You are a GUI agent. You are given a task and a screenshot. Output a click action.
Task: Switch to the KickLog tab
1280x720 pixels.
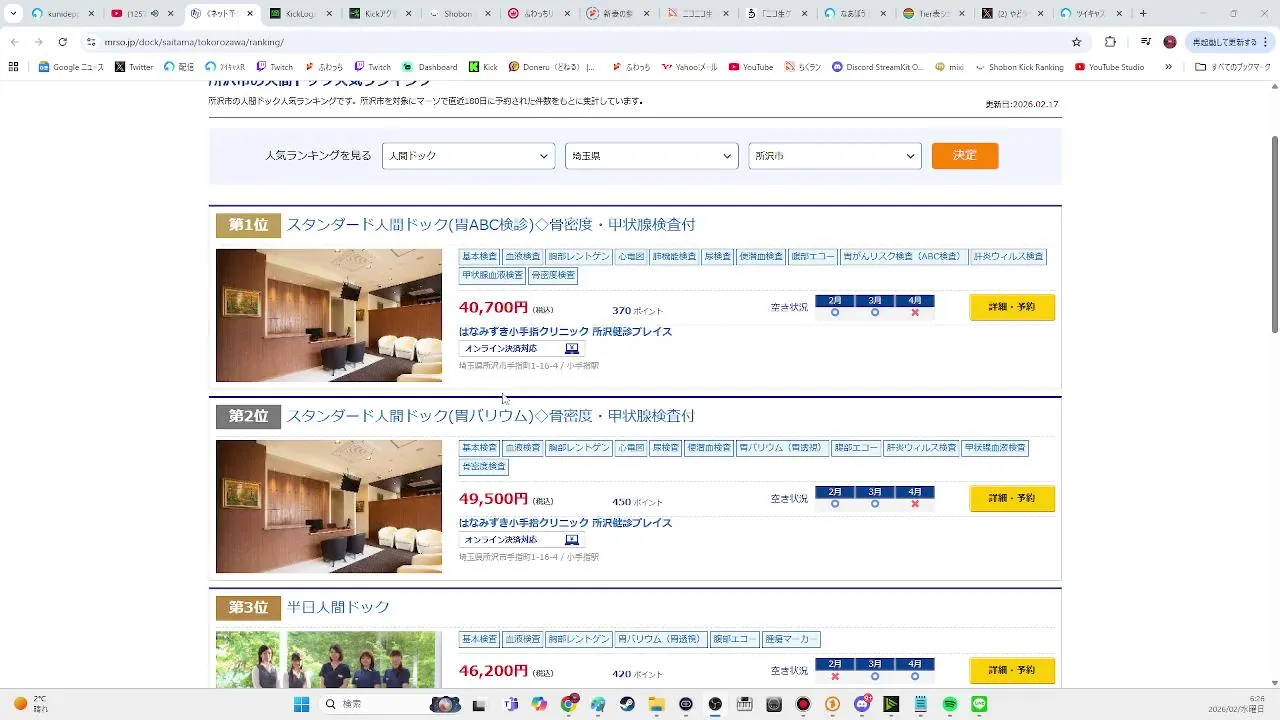tap(301, 14)
